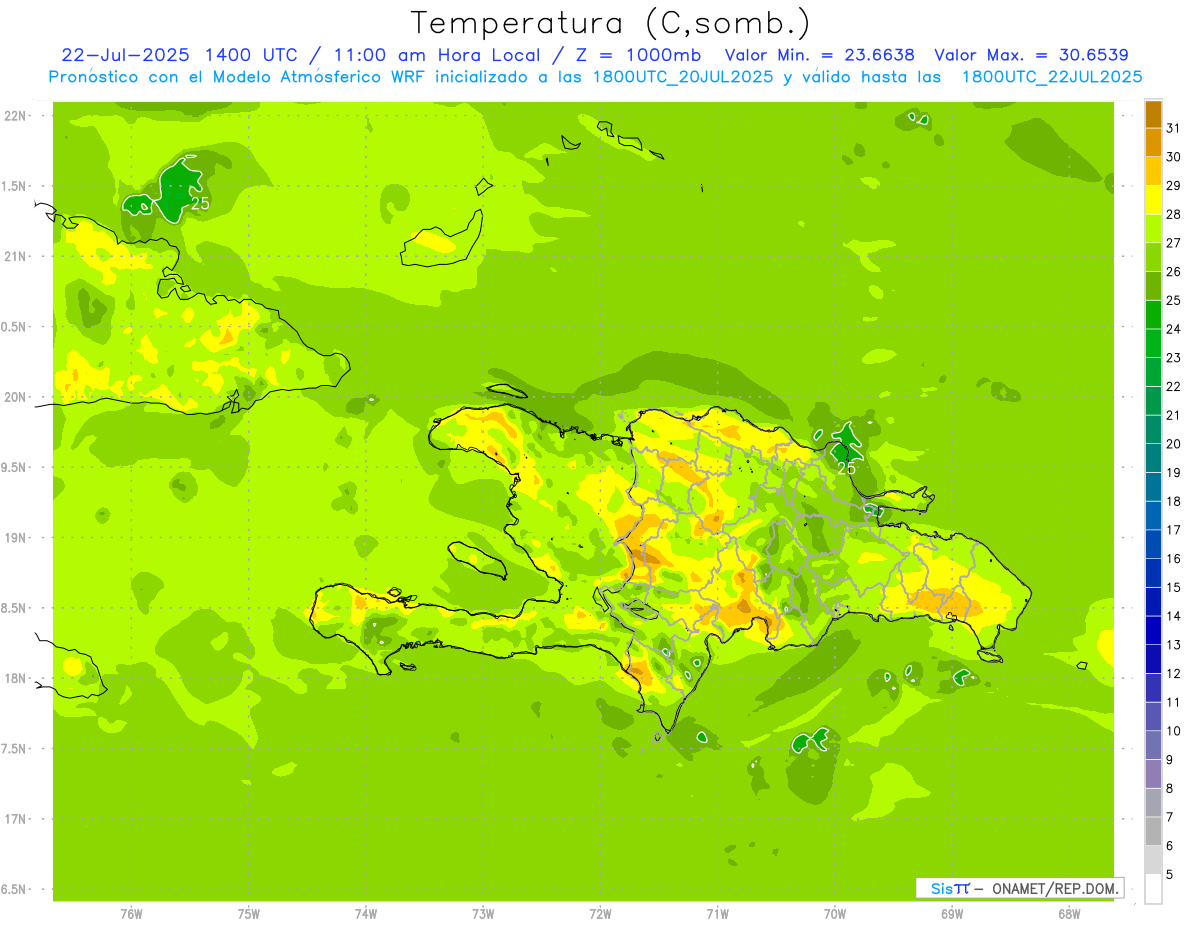Click the 18N latitude label
The width and height of the screenshot is (1200, 927).
pos(15,678)
